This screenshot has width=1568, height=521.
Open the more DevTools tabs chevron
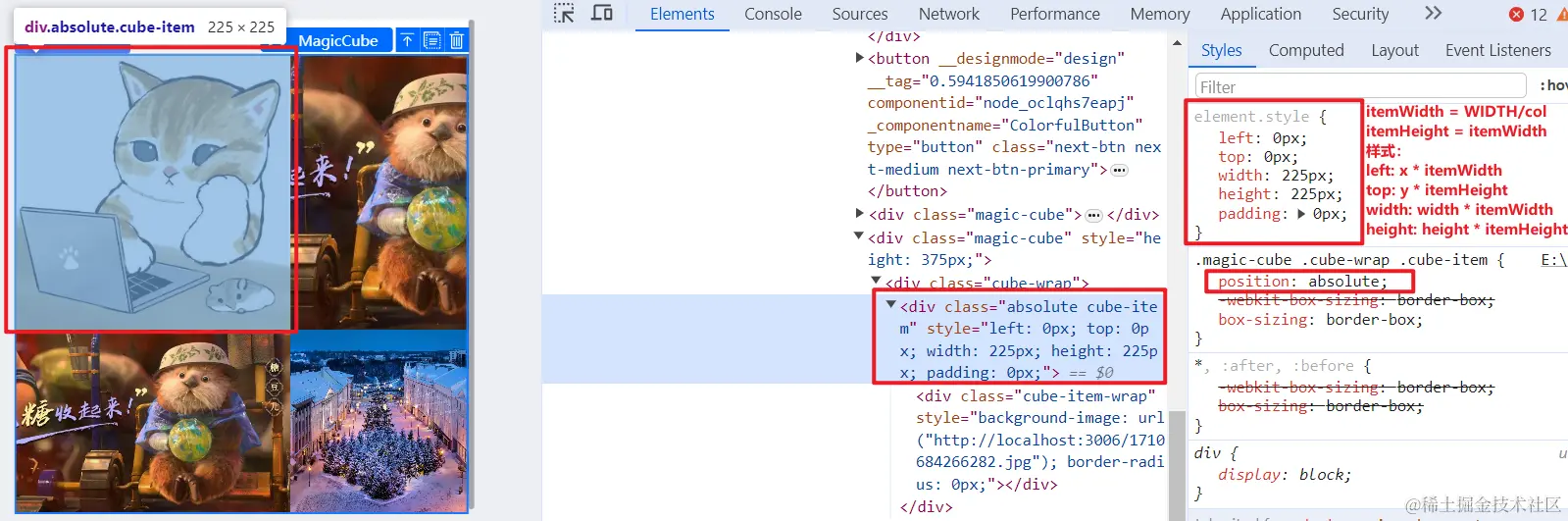[x=1433, y=14]
